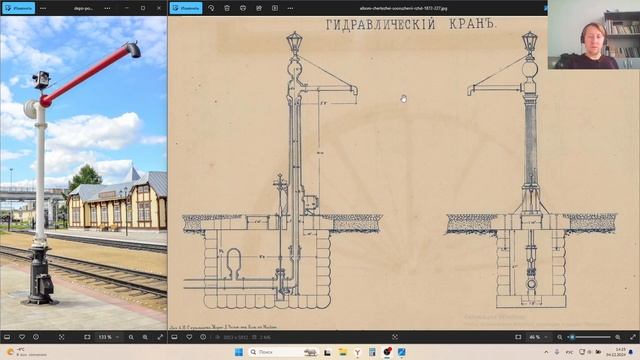Share the hydraulic crane drawing
640x360 pixels.
point(259,8)
